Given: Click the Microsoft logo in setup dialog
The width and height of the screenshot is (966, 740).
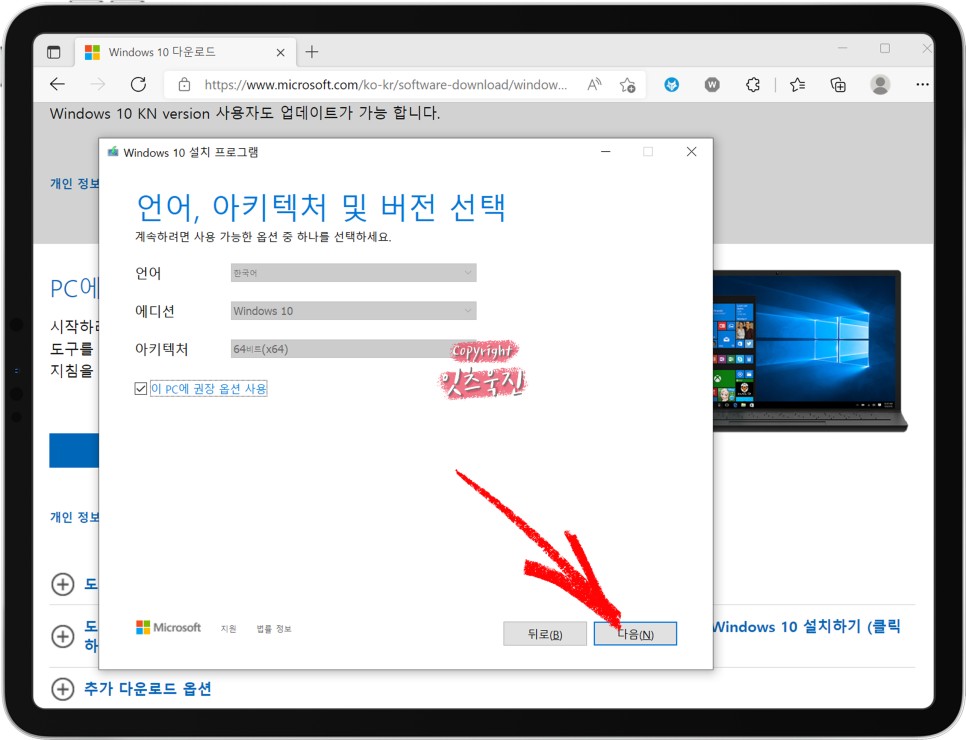Looking at the screenshot, I should [168, 627].
